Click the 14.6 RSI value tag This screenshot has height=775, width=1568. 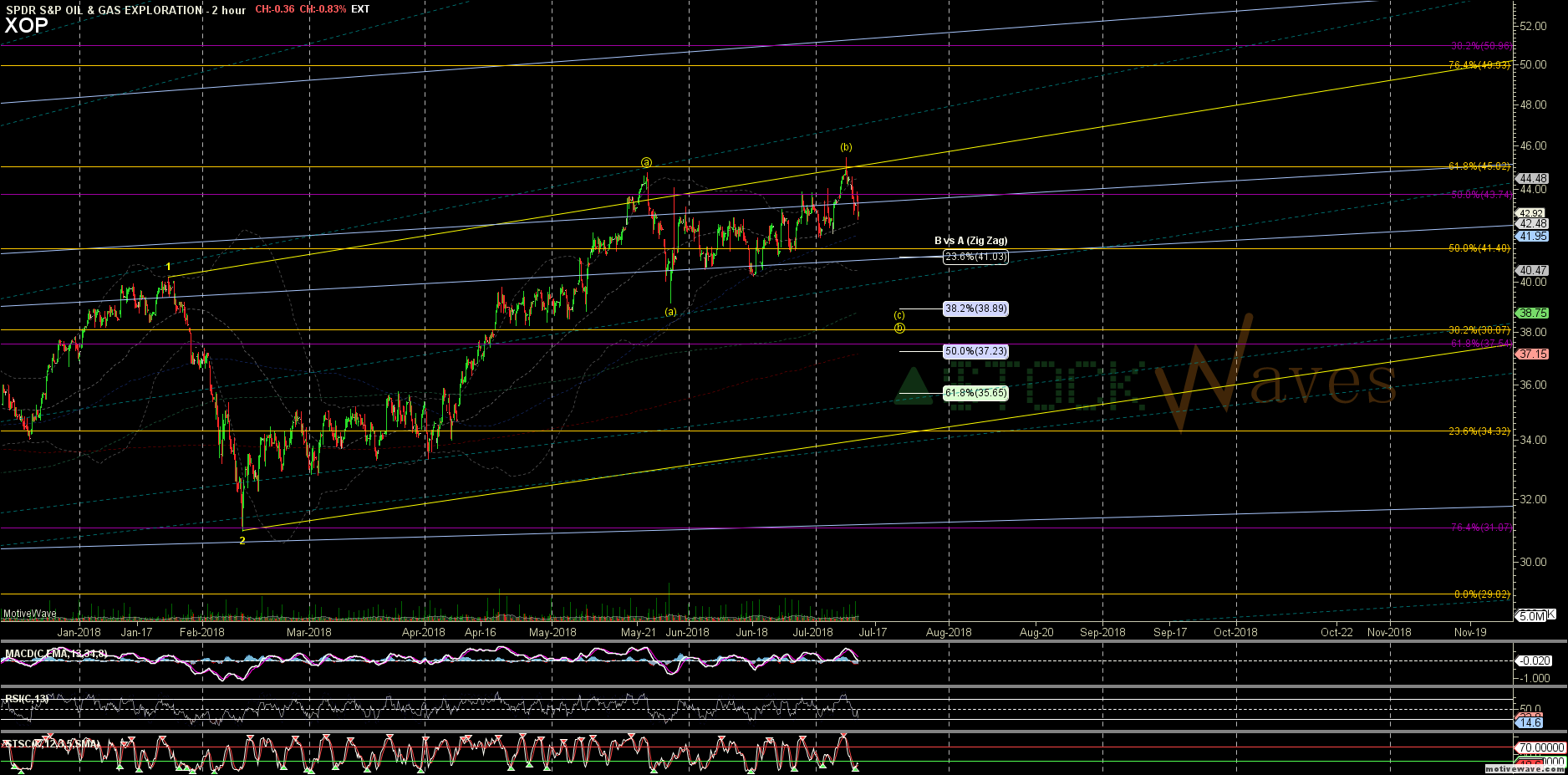click(x=1530, y=722)
